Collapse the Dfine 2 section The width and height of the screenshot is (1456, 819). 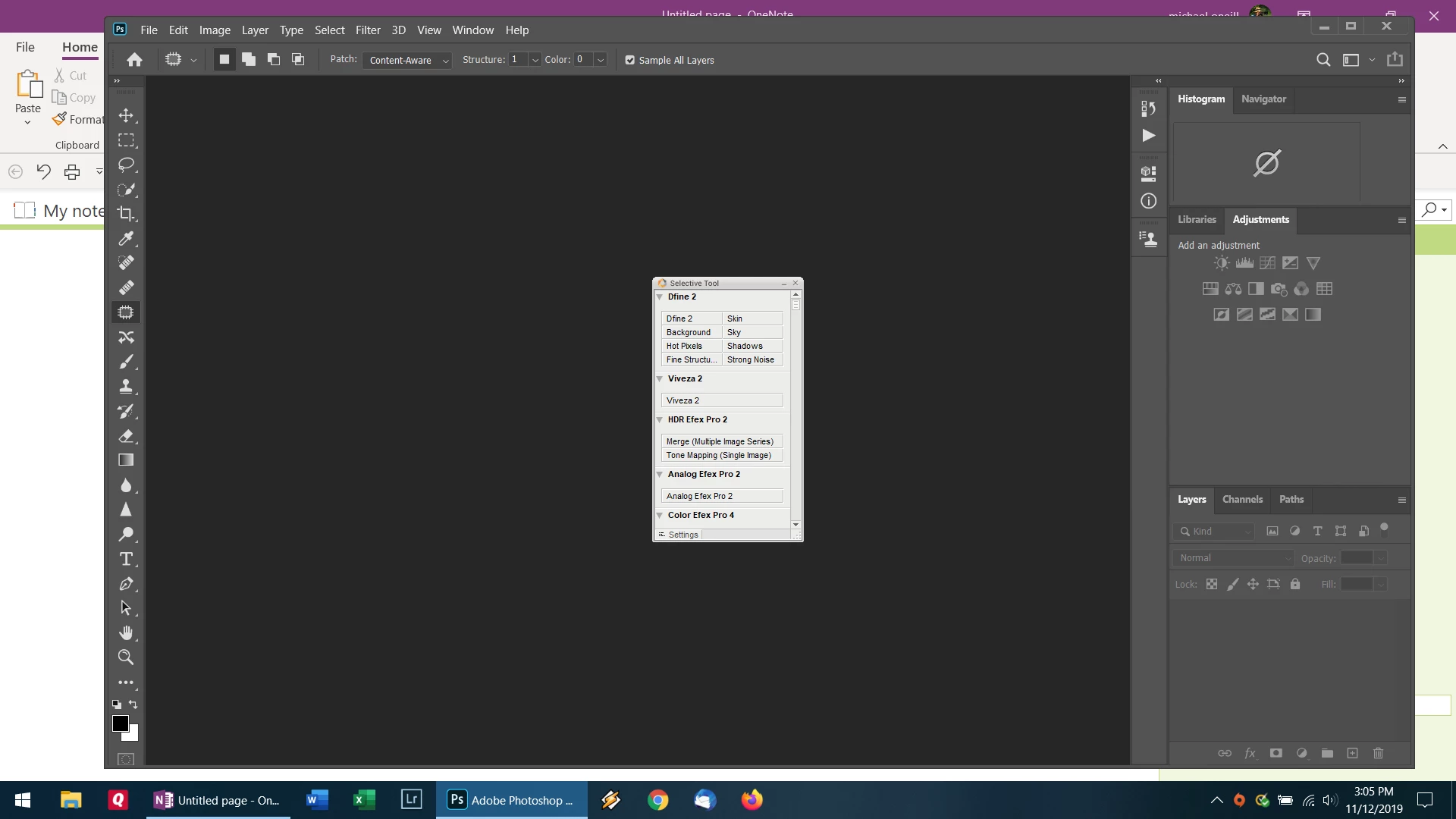[x=660, y=297]
